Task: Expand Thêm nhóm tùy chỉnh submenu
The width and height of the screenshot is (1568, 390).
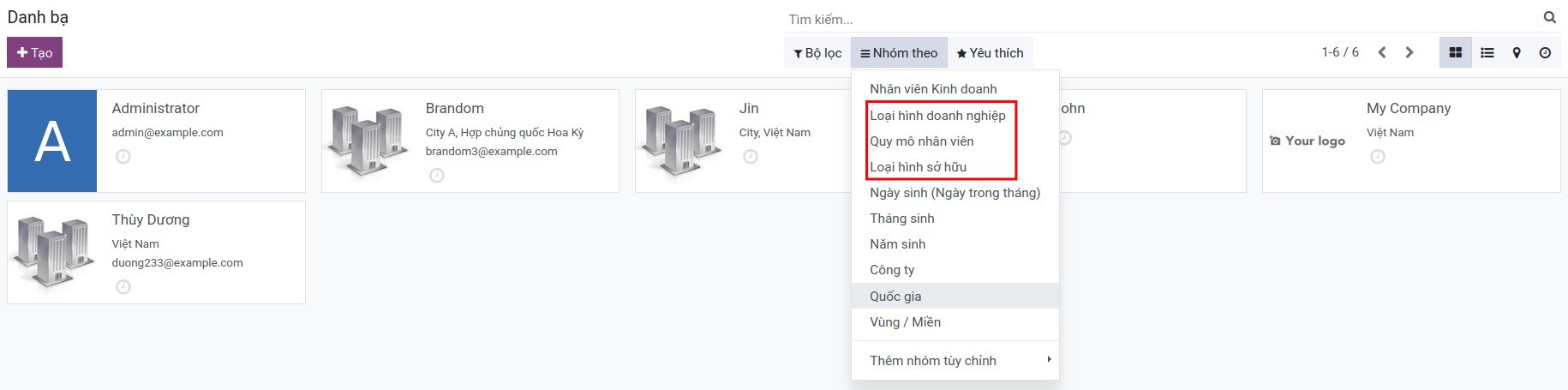Action: [x=955, y=361]
